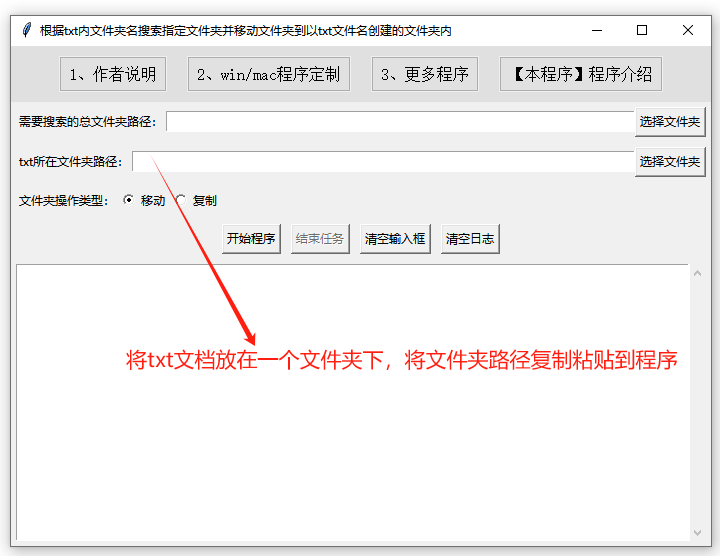Choose folder for txt所在文件夹路径
720x556 pixels.
click(670, 162)
